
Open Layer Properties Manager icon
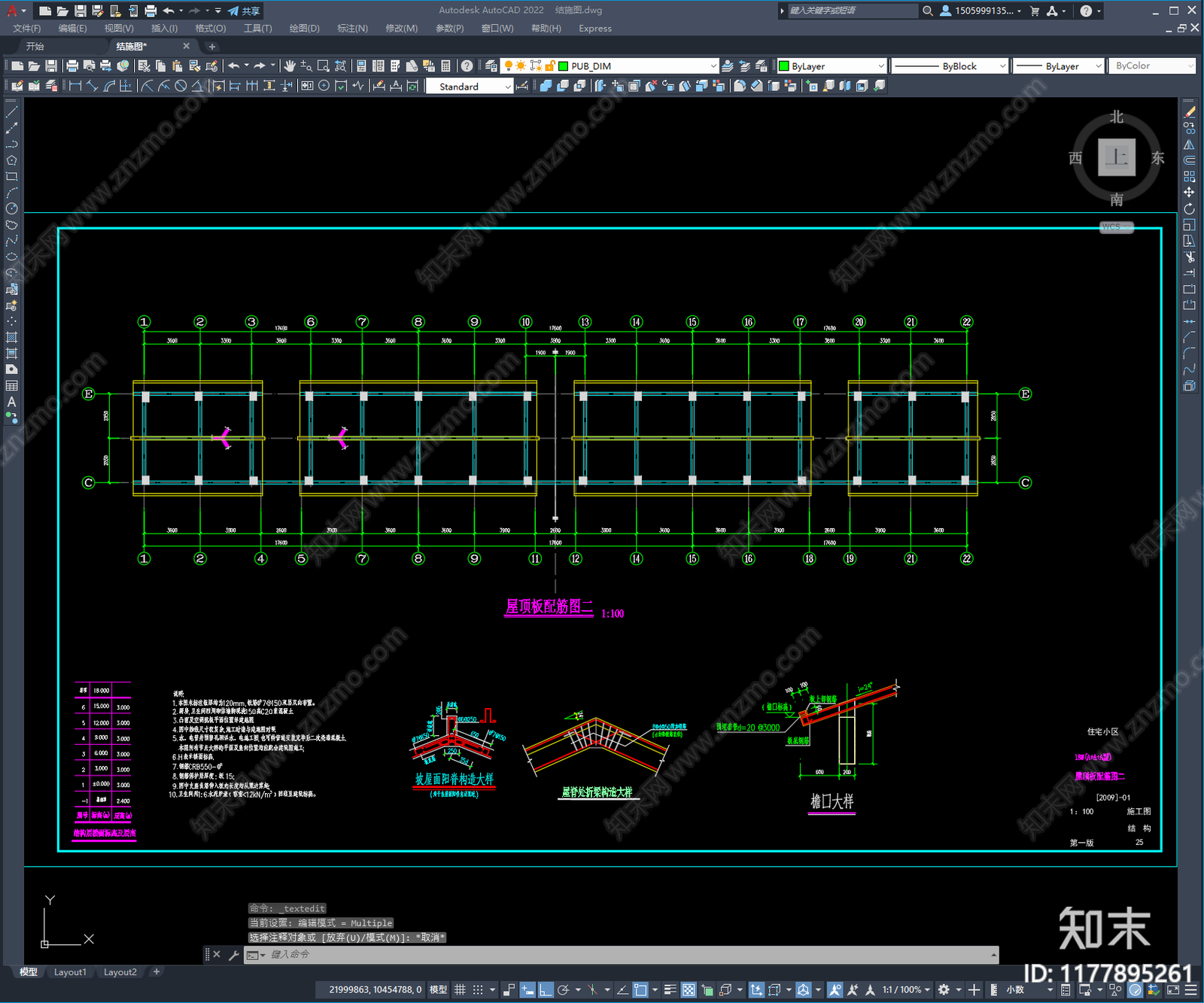pos(491,66)
